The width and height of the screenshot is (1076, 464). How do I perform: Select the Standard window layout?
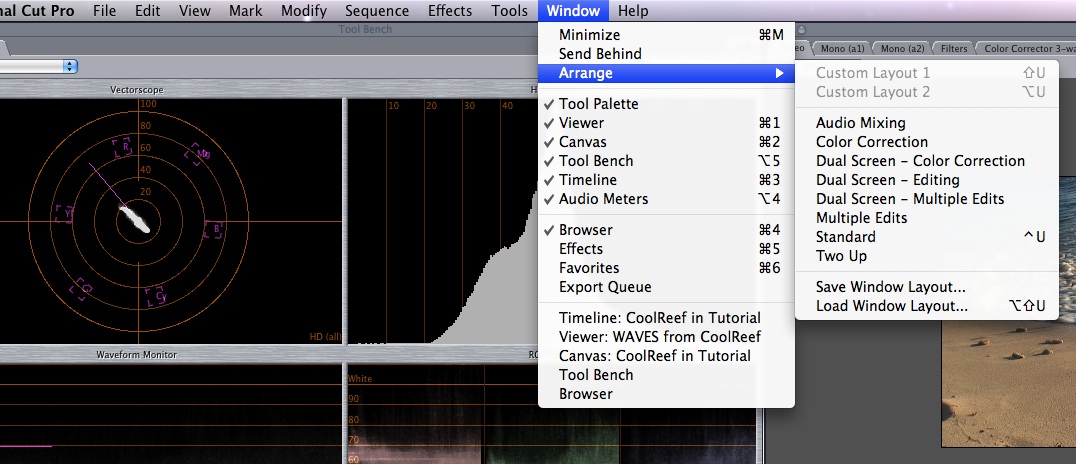926,237
